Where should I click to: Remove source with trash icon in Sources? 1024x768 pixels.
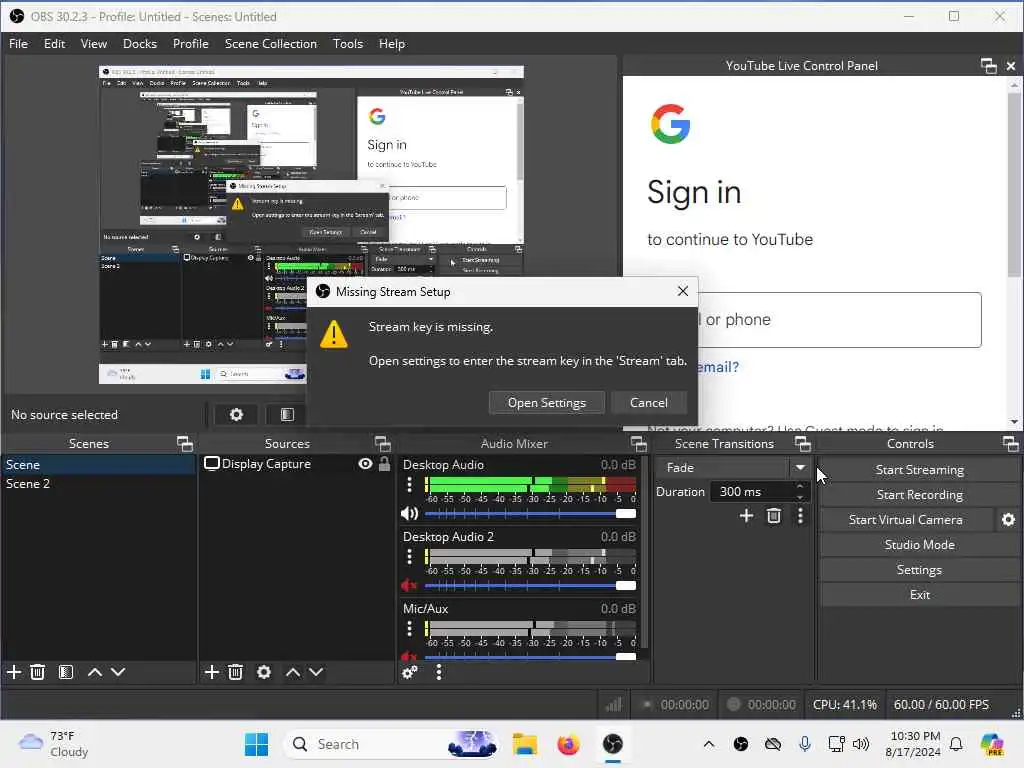(x=236, y=672)
